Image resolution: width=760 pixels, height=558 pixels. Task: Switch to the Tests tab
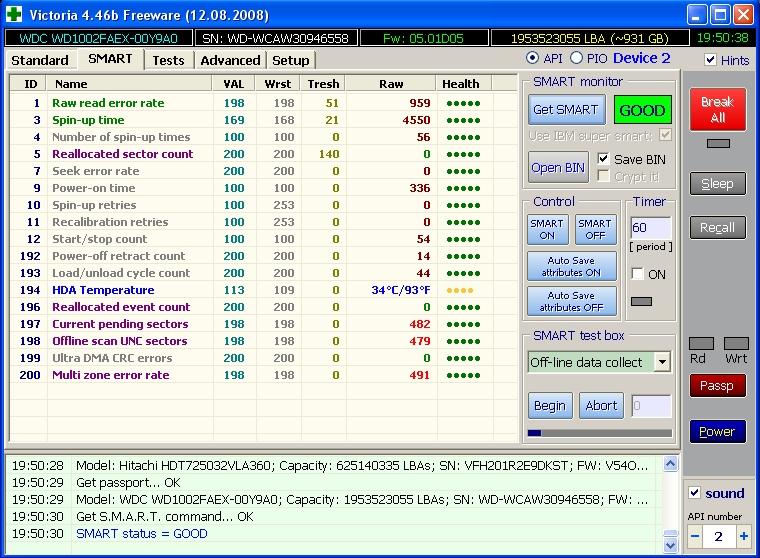click(x=168, y=60)
